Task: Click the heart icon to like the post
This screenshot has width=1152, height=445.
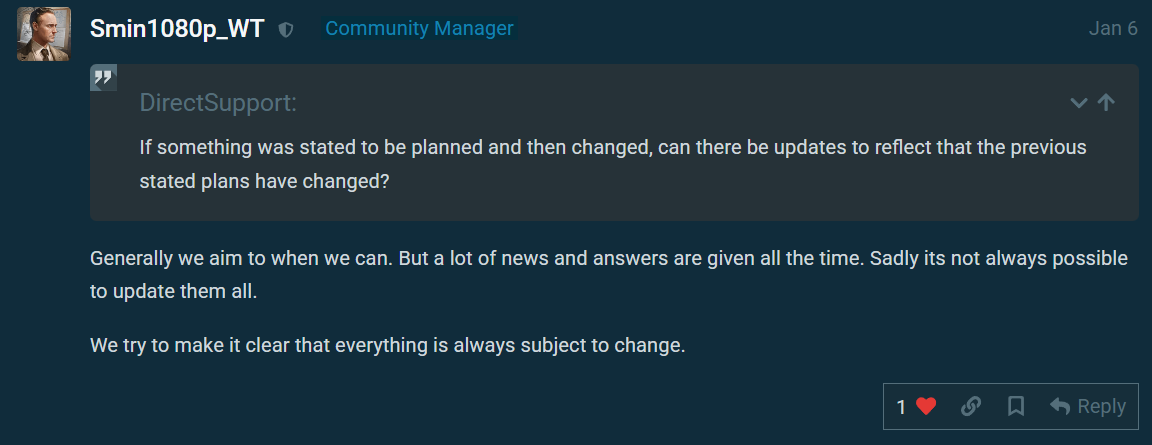Action: (x=926, y=406)
